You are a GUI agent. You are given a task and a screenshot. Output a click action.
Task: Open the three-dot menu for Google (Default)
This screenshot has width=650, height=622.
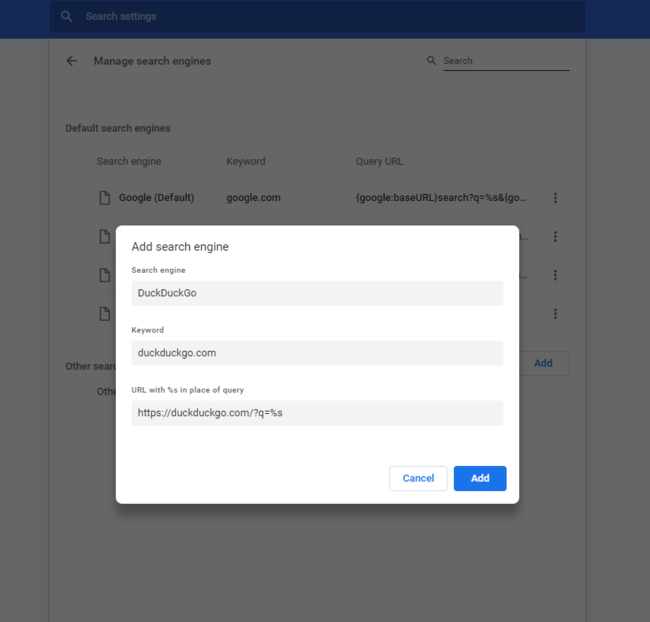(555, 198)
